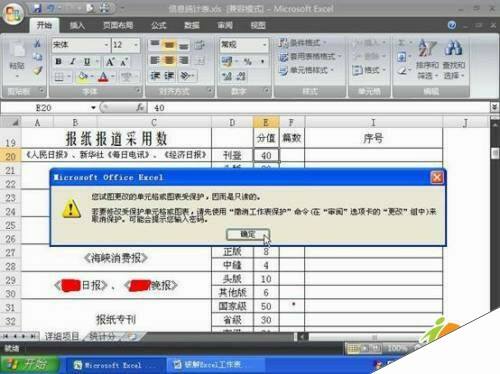The image size is (500, 374).
Task: Click the Office button logo
Action: (x=13, y=13)
